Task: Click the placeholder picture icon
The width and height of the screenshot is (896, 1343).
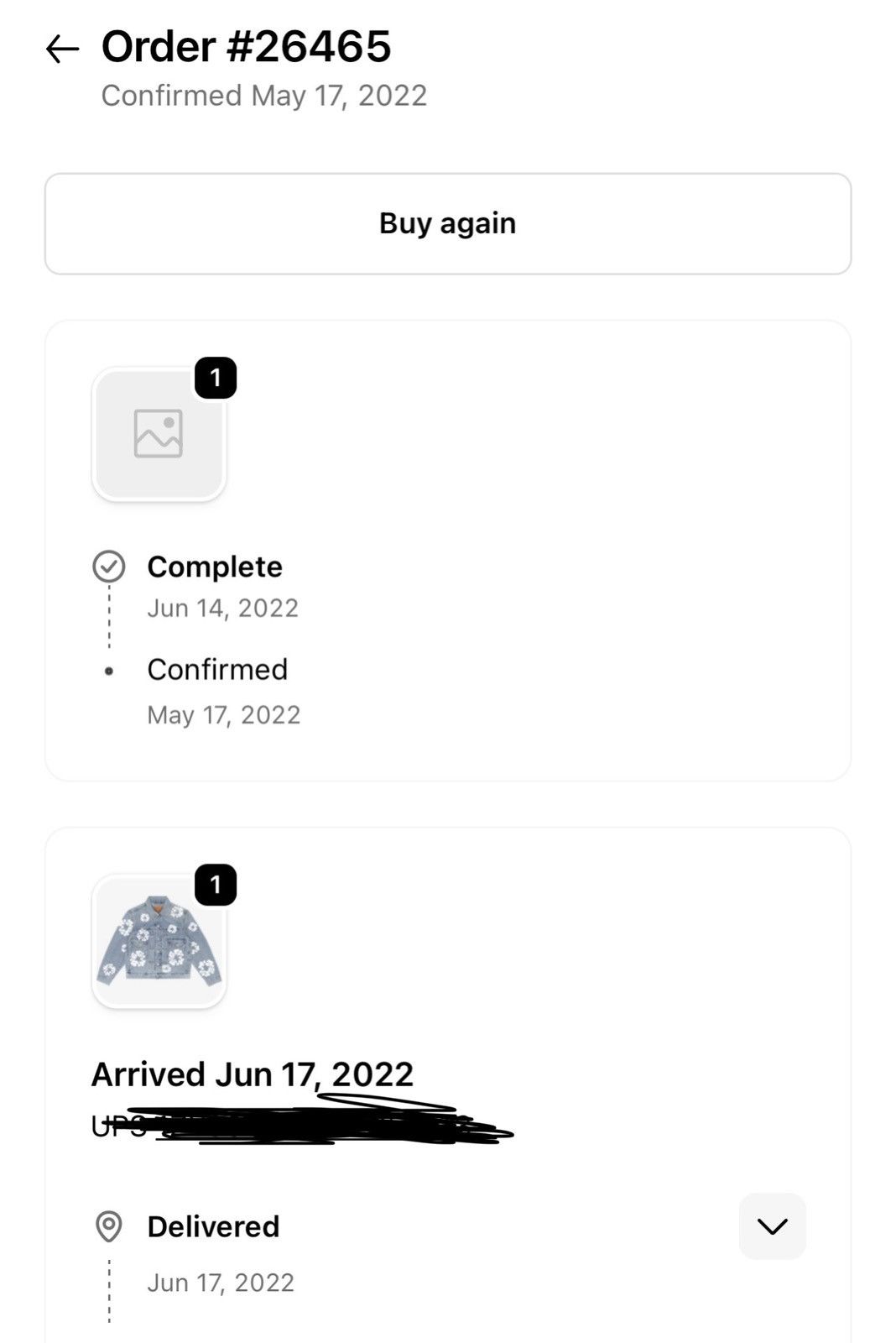Action: tap(159, 433)
